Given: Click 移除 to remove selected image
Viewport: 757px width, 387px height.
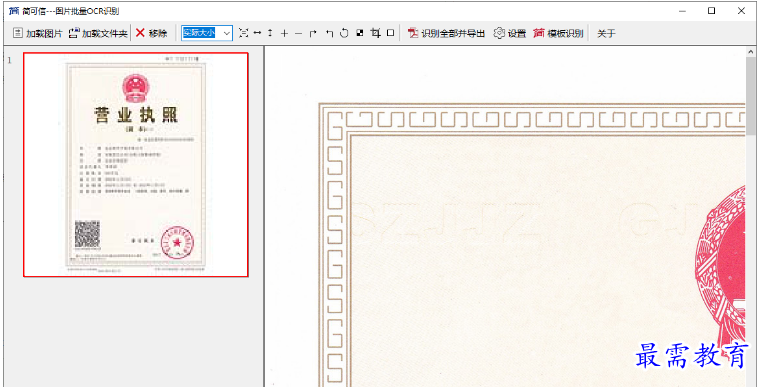Looking at the screenshot, I should (x=152, y=33).
